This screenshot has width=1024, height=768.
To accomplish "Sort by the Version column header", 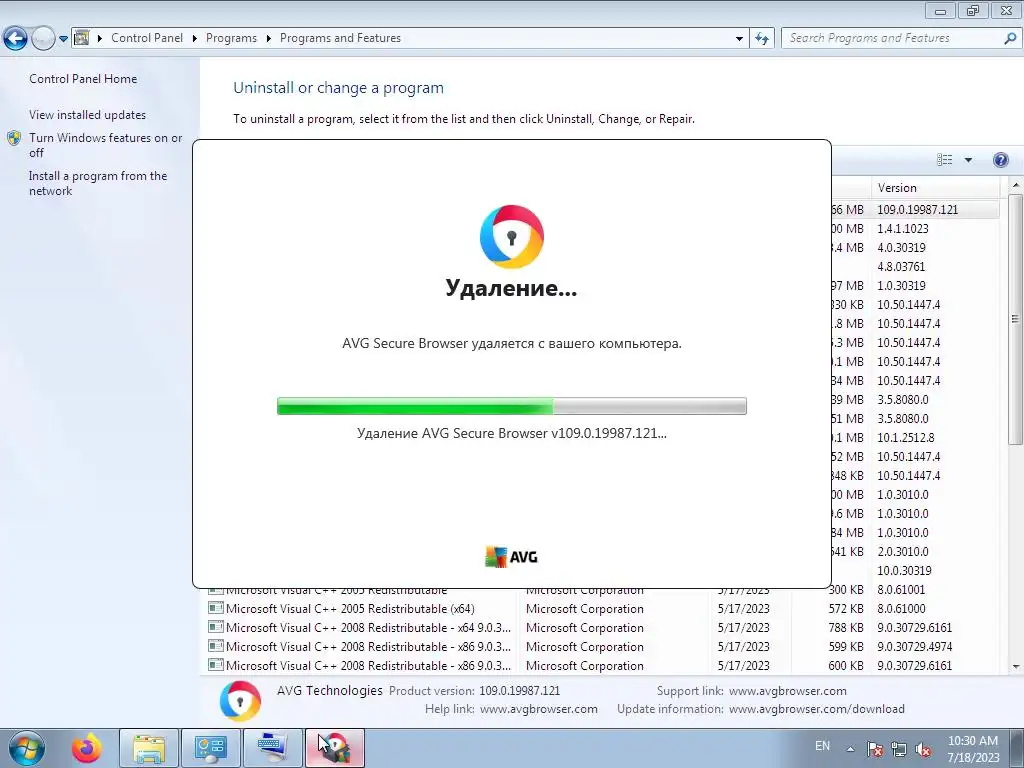I will pyautogui.click(x=935, y=187).
